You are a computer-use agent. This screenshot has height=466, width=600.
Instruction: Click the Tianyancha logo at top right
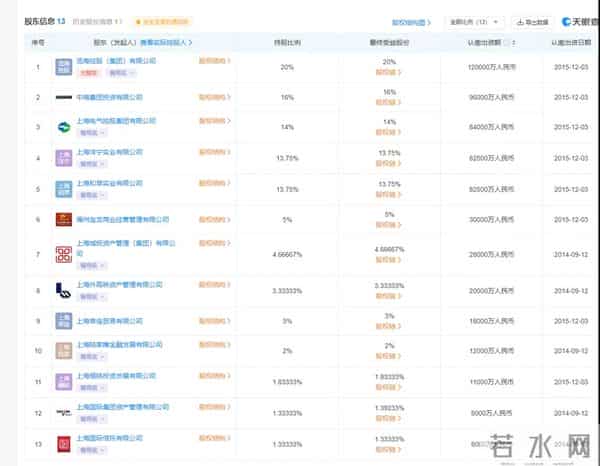tap(580, 21)
